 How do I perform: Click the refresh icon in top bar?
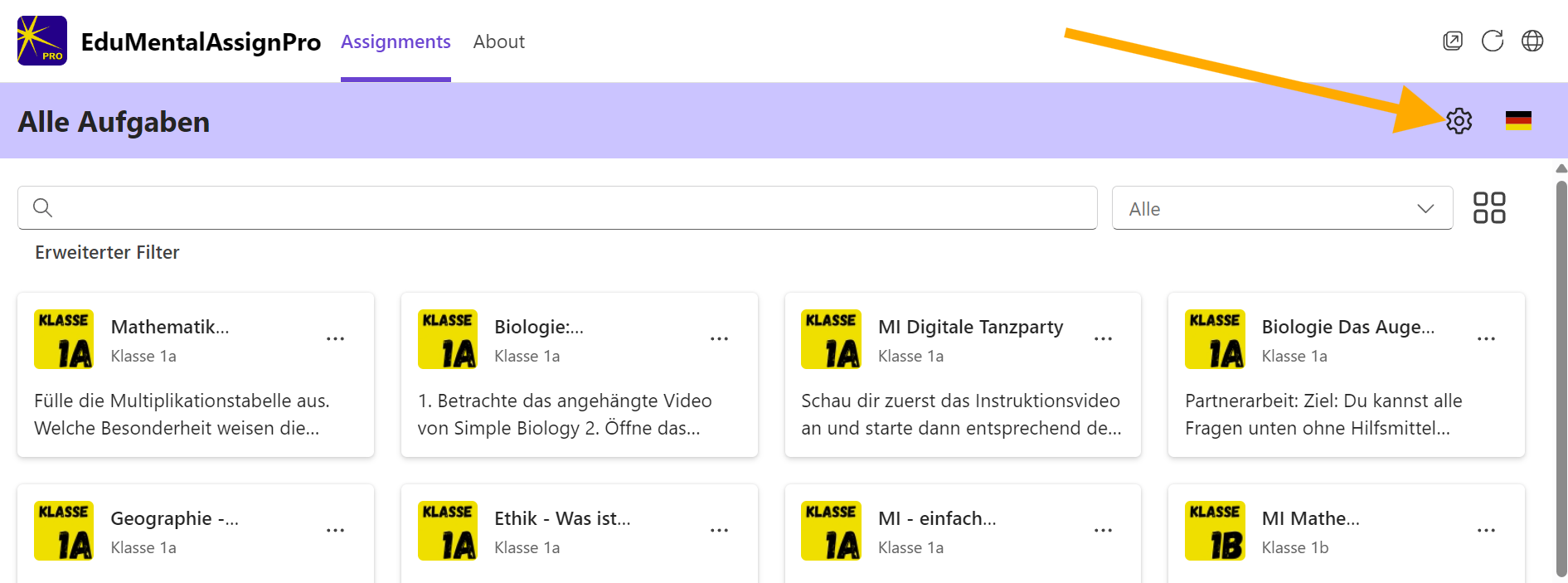click(1493, 41)
